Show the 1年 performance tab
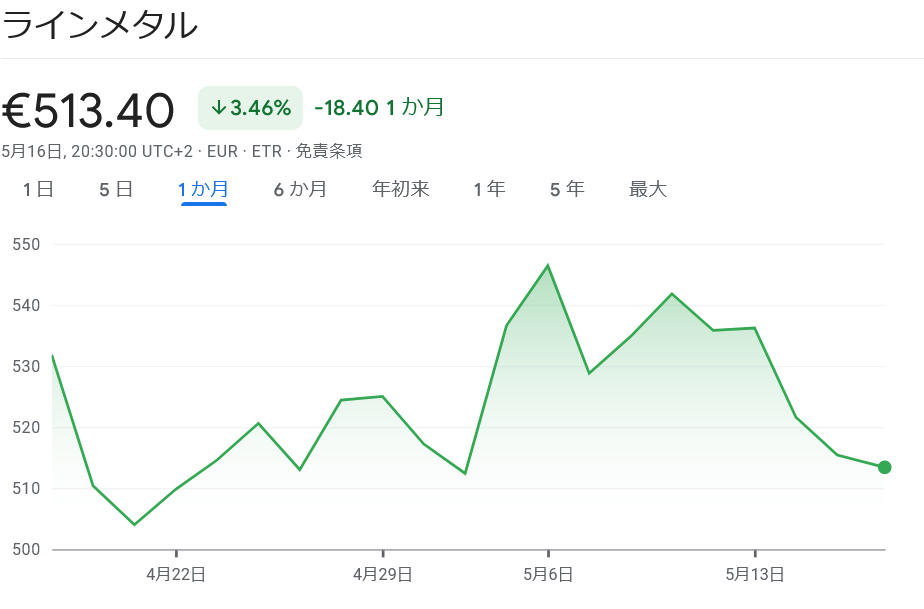The height and width of the screenshot is (609, 924). point(487,188)
